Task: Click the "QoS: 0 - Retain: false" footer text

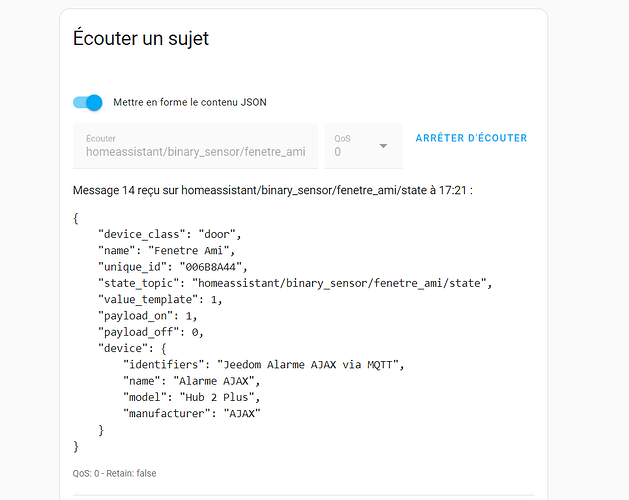Action: click(x=115, y=473)
